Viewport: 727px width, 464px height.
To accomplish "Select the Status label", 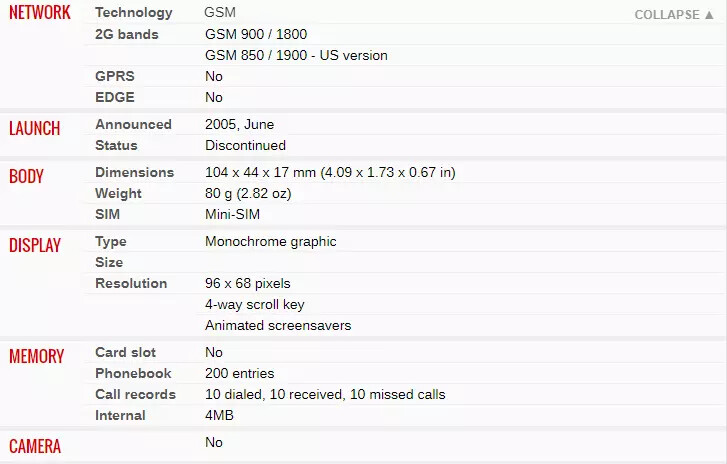I will click(116, 146).
